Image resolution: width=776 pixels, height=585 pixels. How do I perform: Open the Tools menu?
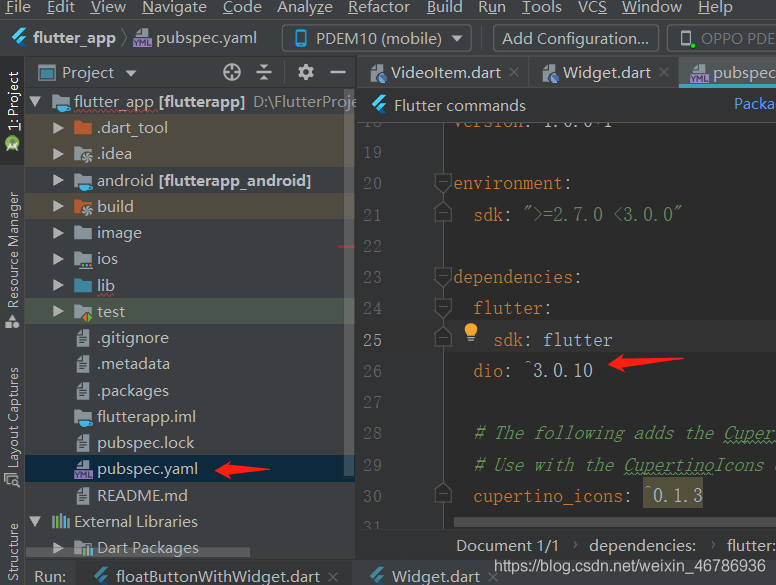coord(541,7)
